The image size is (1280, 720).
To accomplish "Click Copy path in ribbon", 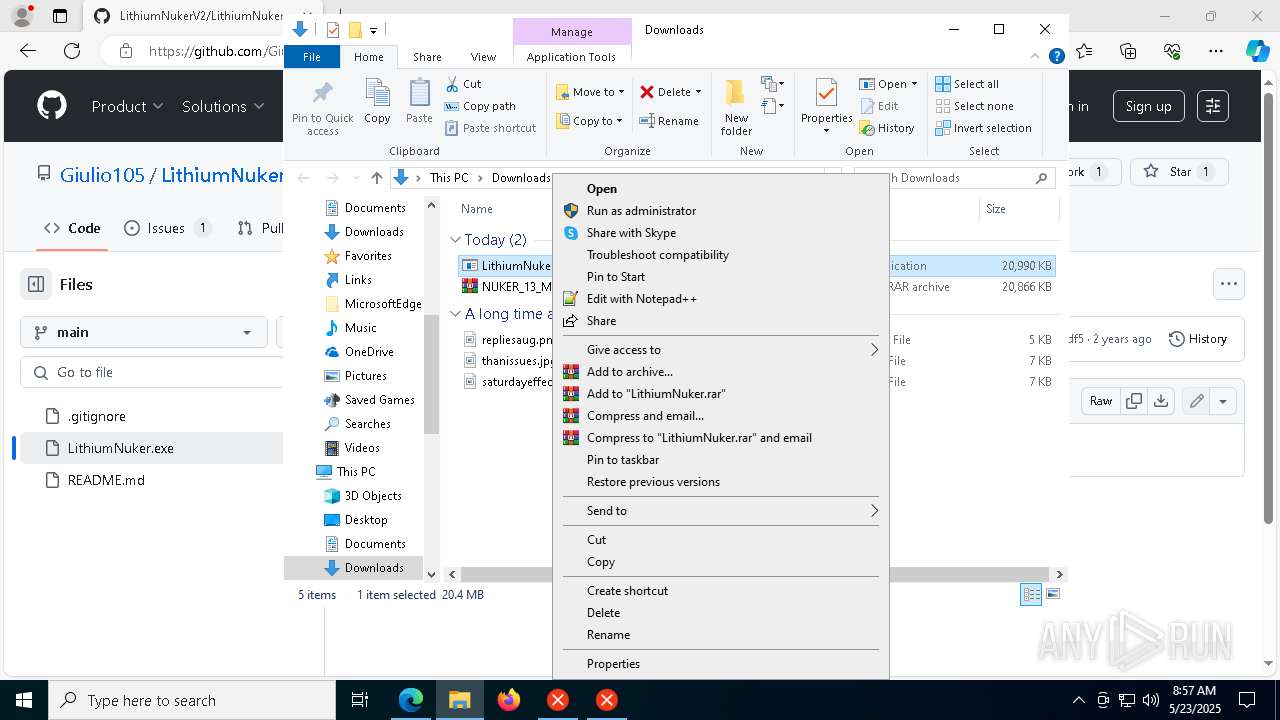I will 480,106.
